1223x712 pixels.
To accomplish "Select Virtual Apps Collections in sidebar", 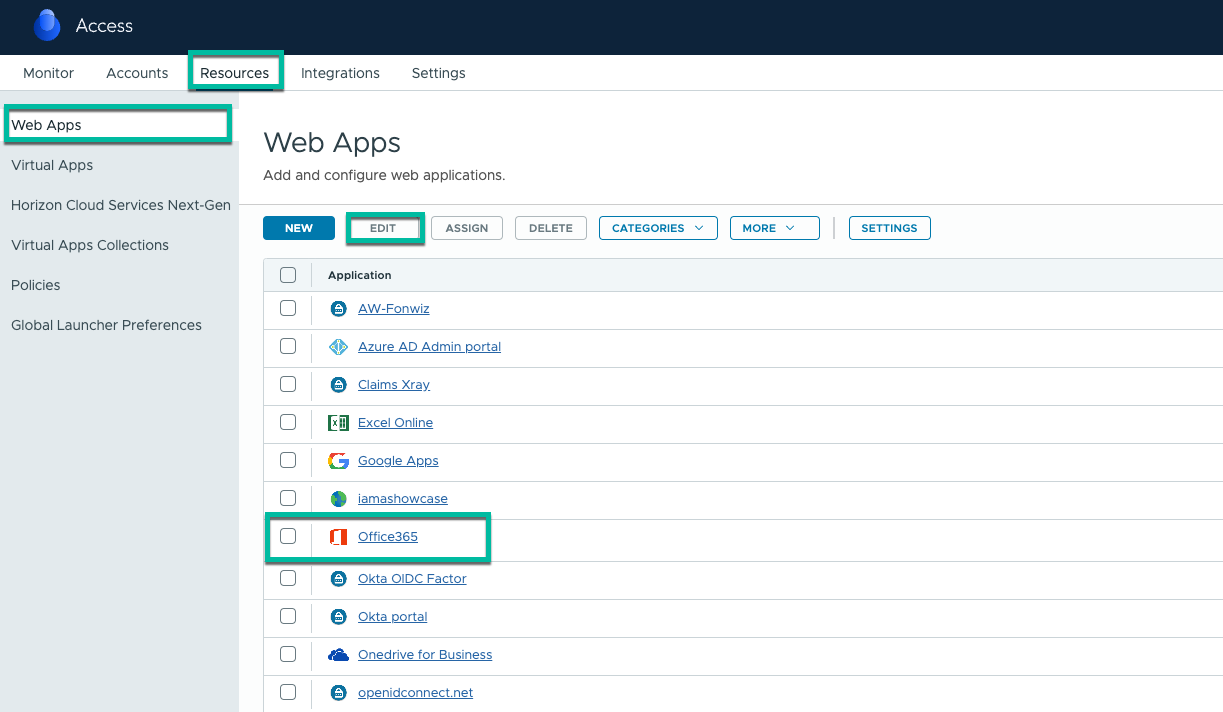I will [x=90, y=245].
